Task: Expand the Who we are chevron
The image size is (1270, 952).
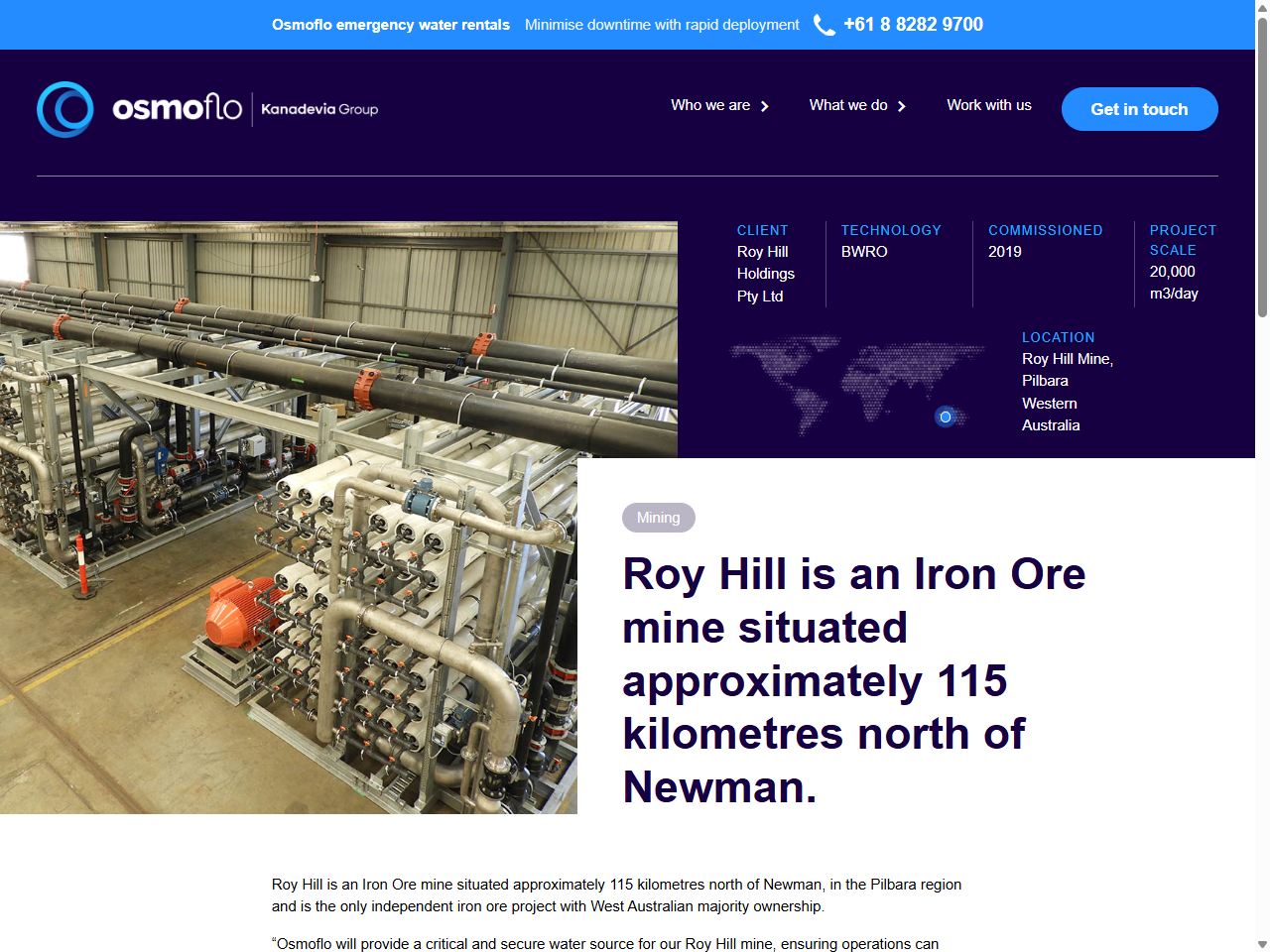Action: 765,106
